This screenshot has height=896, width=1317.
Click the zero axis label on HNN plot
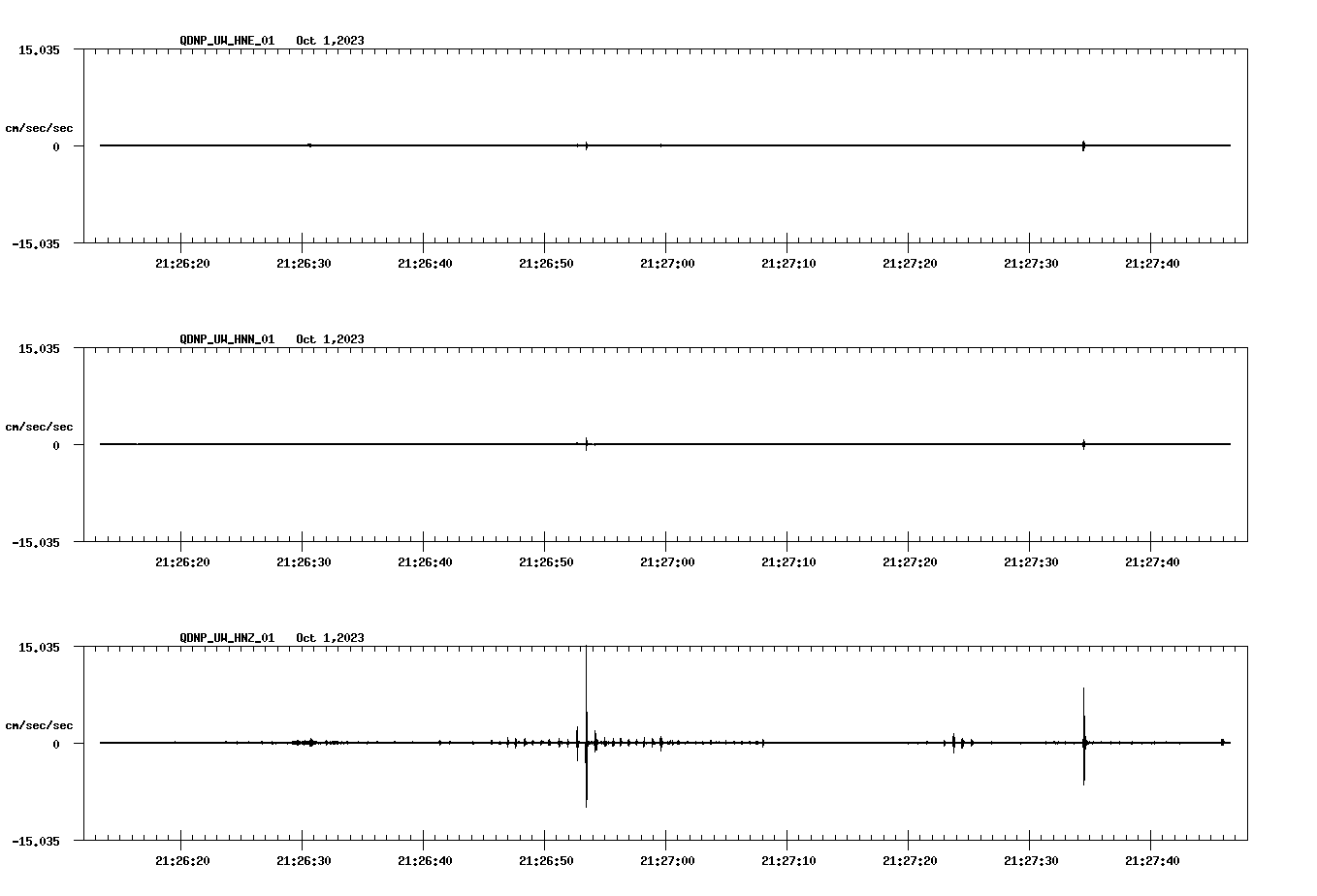56,446
